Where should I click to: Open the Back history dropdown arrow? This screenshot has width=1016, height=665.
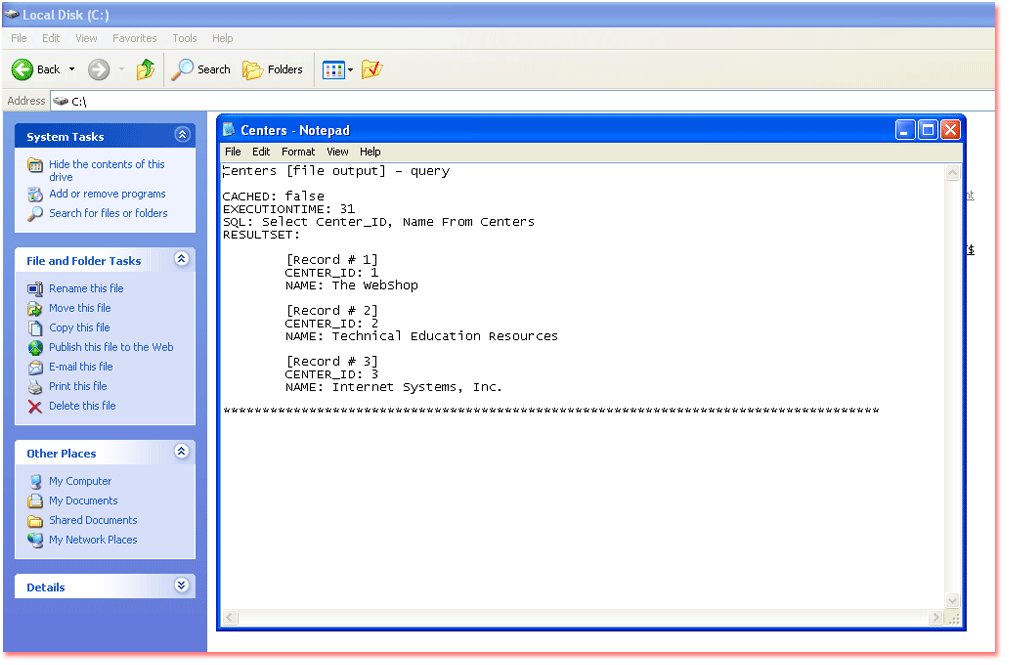click(72, 69)
